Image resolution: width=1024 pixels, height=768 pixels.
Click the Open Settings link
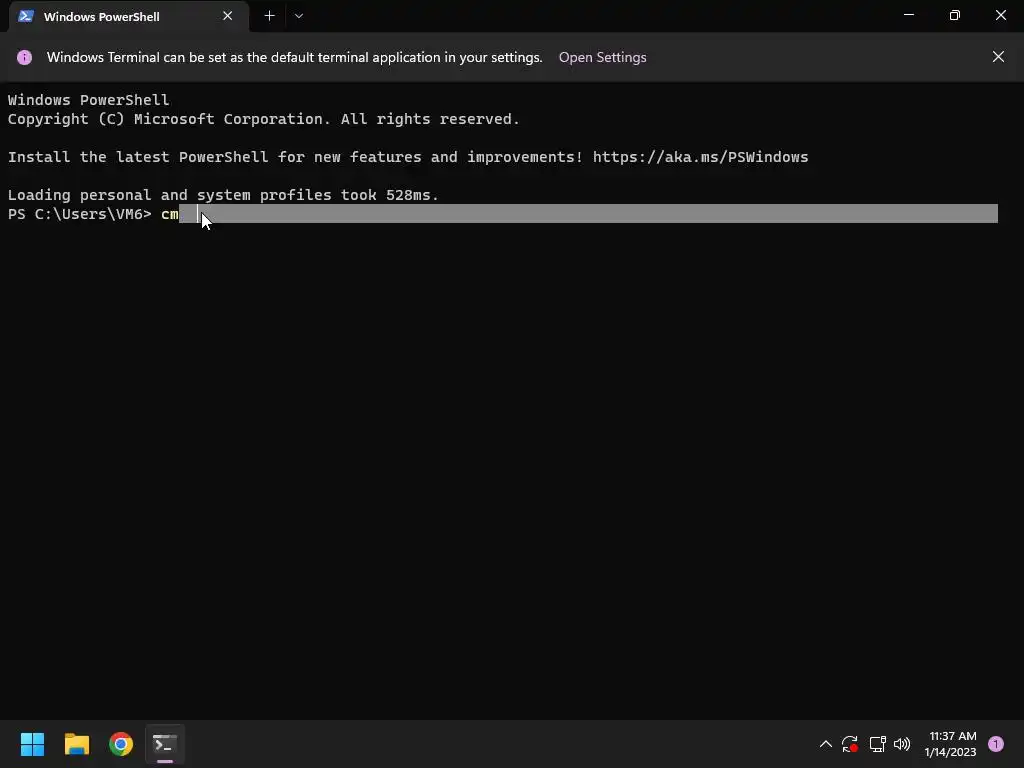tap(602, 57)
